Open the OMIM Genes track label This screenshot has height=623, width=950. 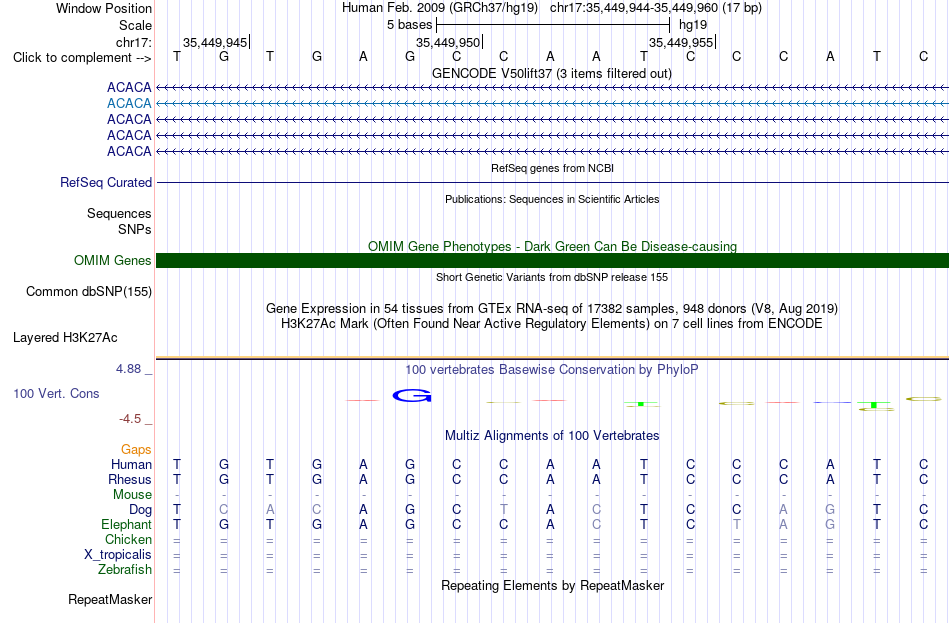(x=113, y=261)
